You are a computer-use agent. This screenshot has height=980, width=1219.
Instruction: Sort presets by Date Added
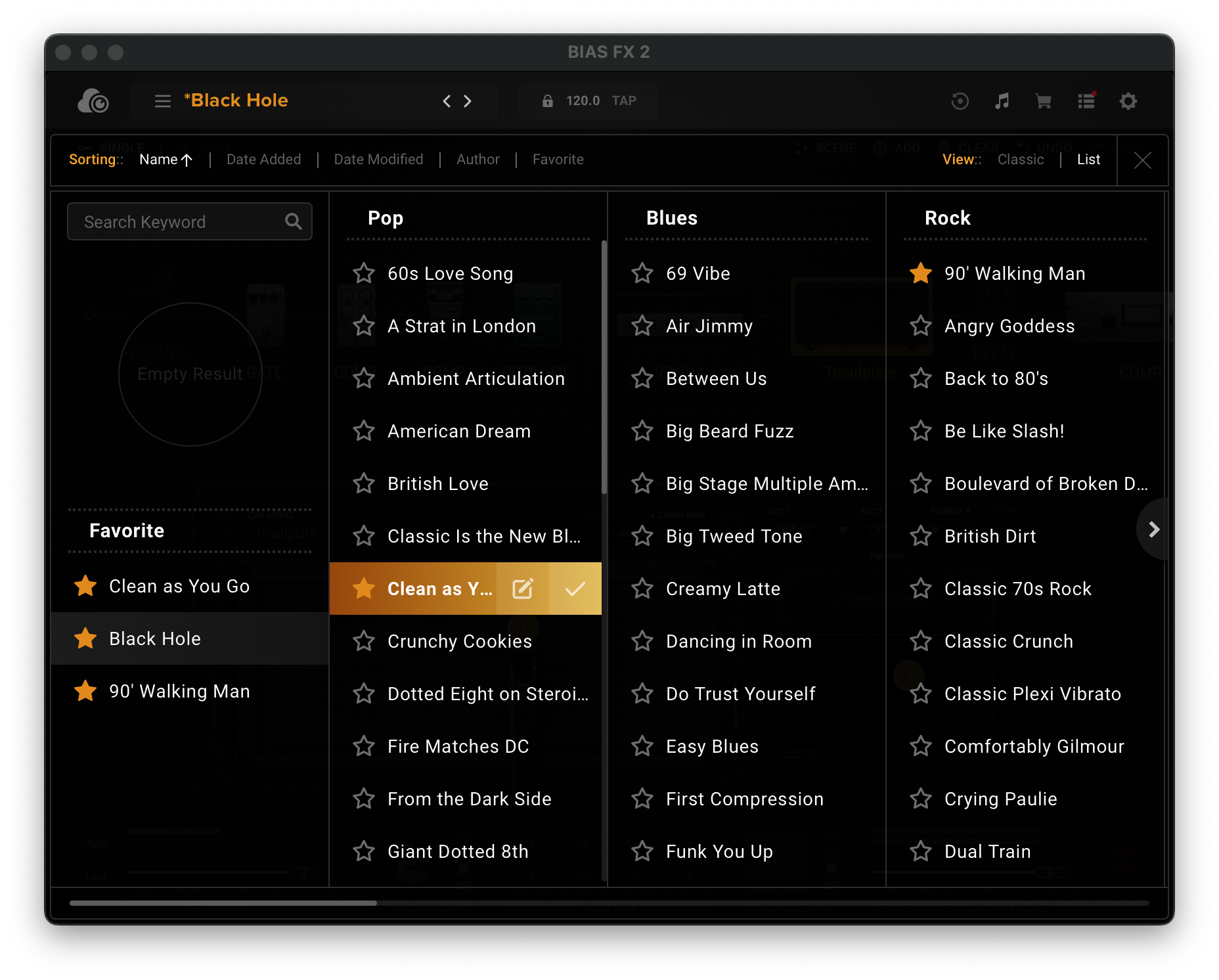263,160
